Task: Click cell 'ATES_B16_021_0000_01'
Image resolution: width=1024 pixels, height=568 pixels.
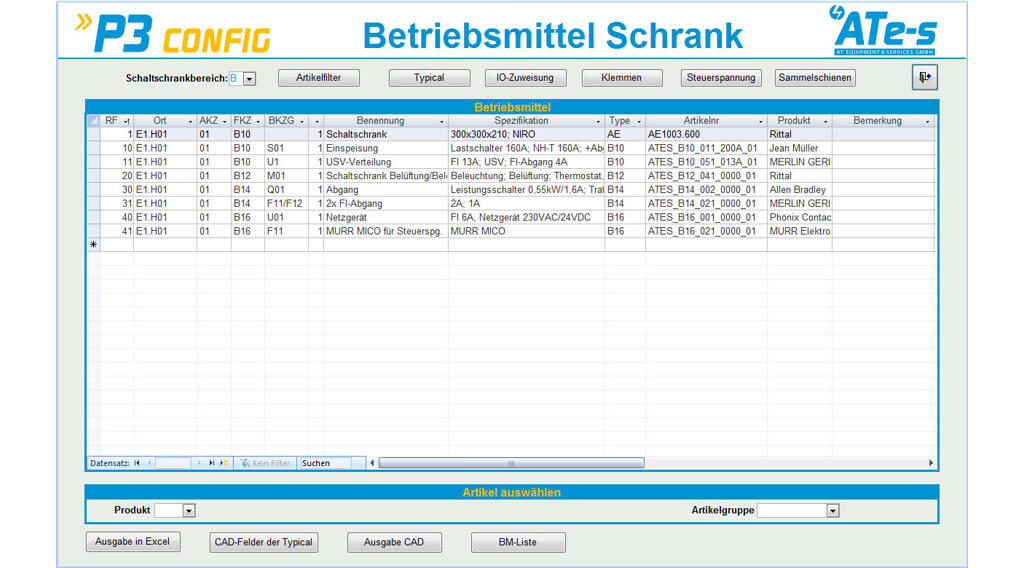Action: (x=706, y=231)
